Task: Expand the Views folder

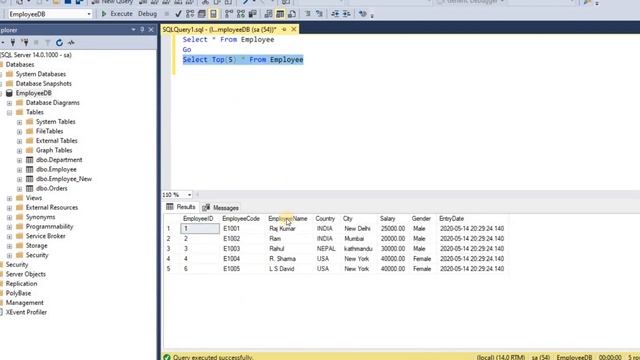Action: pos(9,198)
